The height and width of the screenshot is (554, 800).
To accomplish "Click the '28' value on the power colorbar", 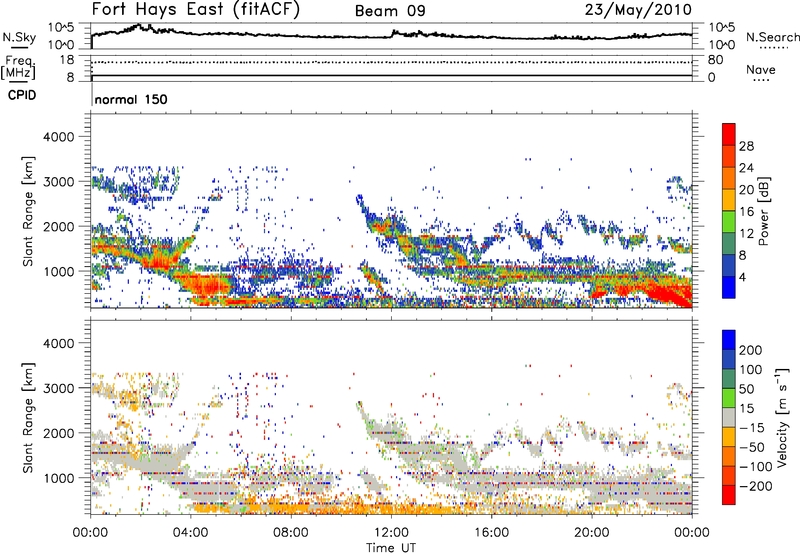I will tap(746, 146).
